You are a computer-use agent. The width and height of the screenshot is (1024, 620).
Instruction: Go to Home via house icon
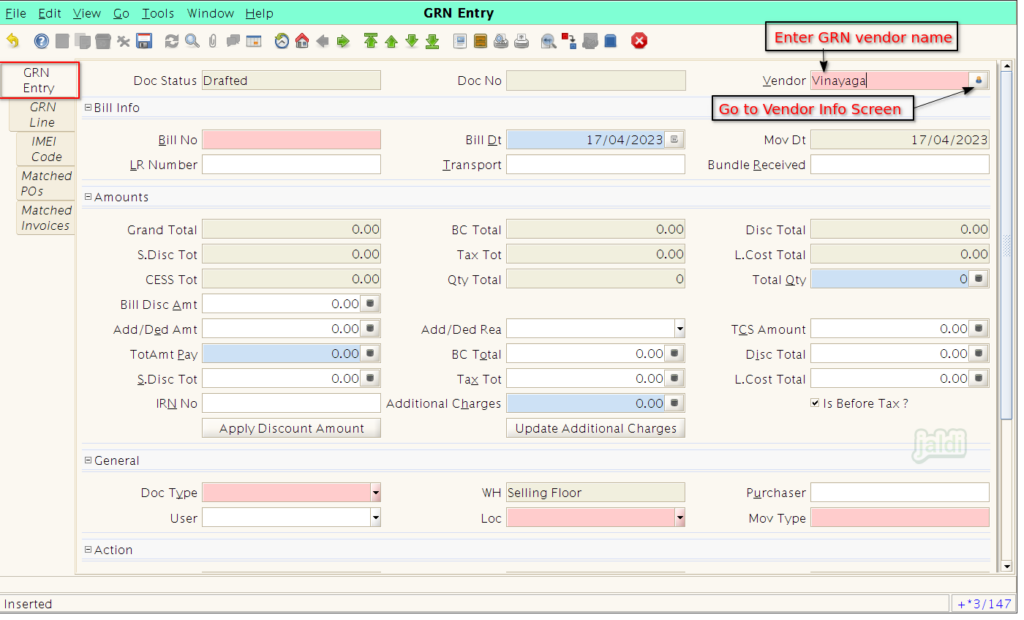pos(302,41)
